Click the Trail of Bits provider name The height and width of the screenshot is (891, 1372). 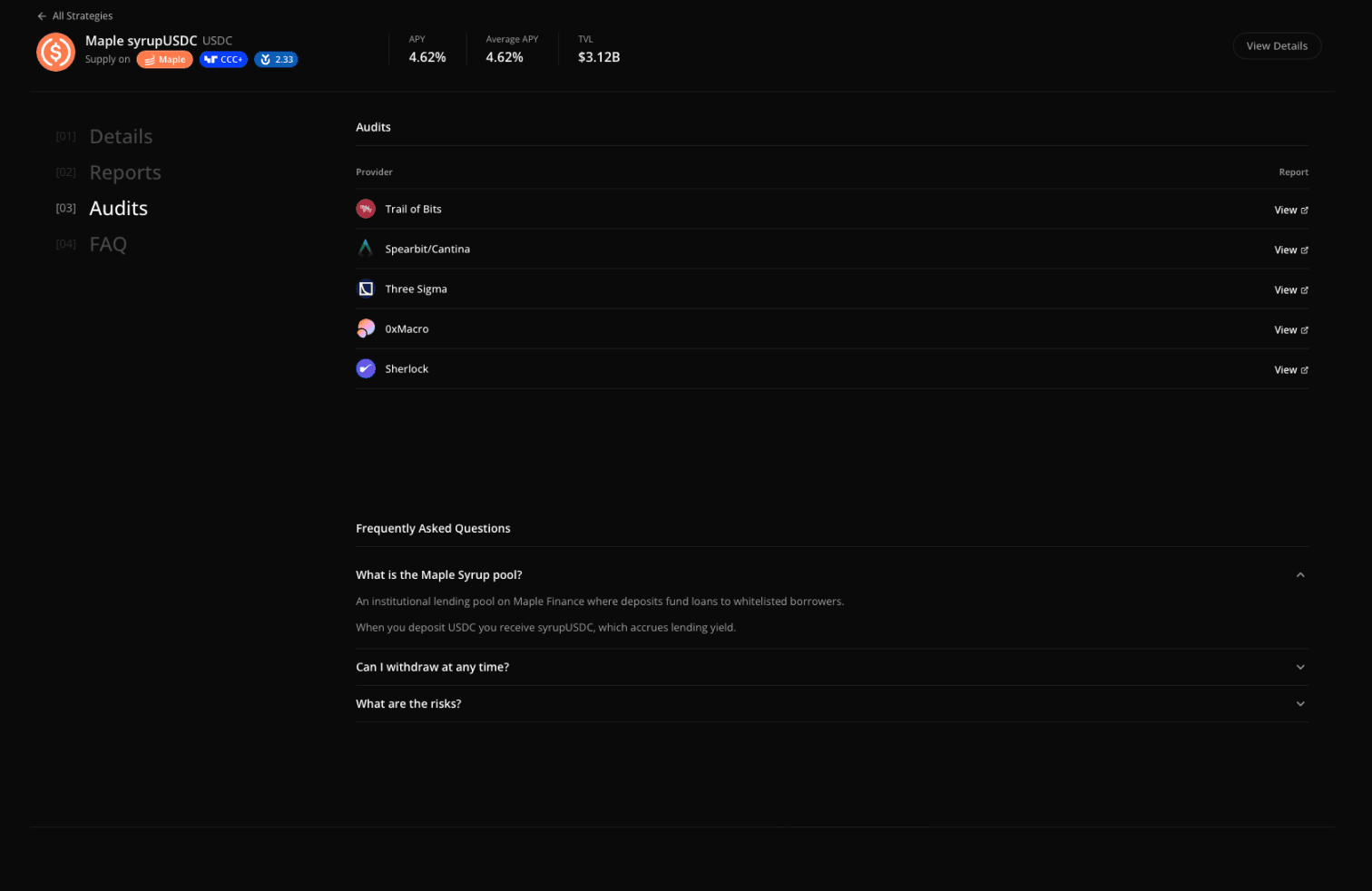tap(413, 210)
